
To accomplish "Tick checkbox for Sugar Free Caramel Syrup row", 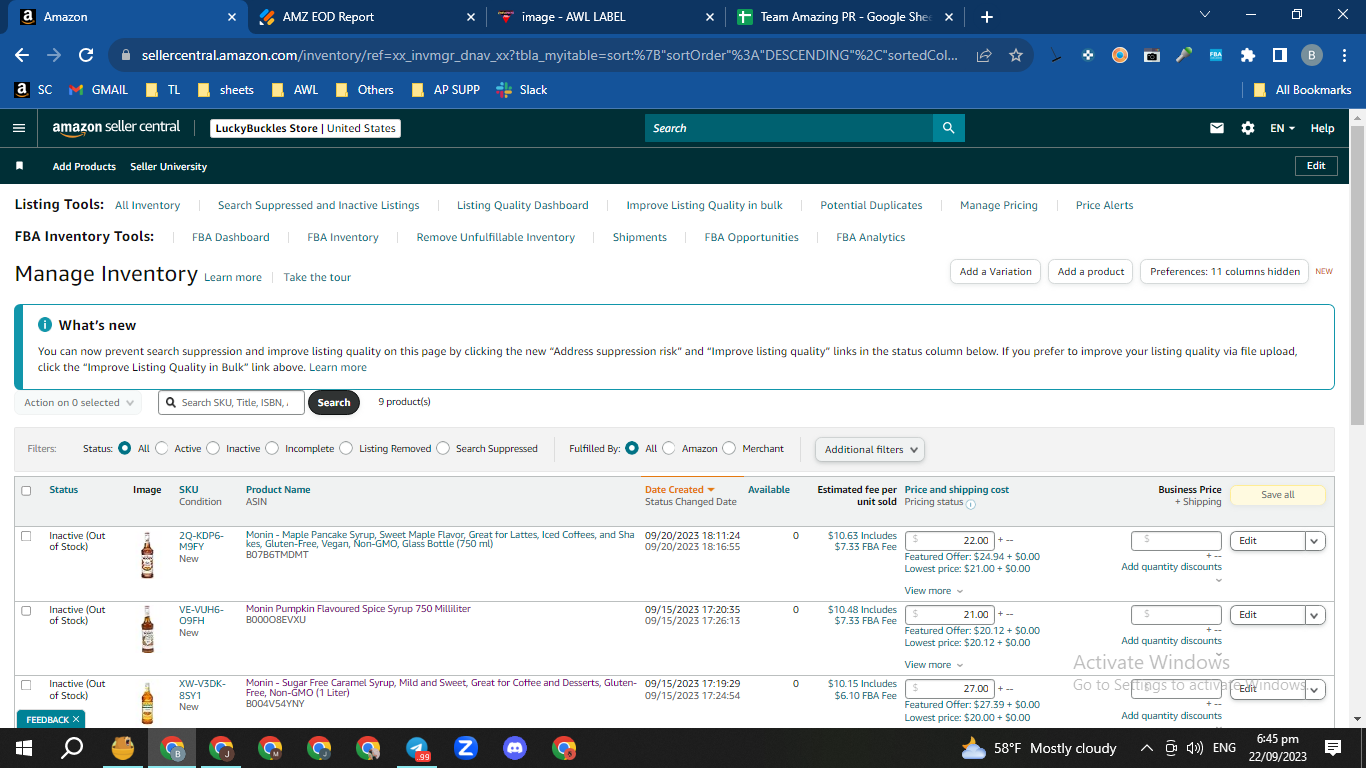I will coord(26,685).
